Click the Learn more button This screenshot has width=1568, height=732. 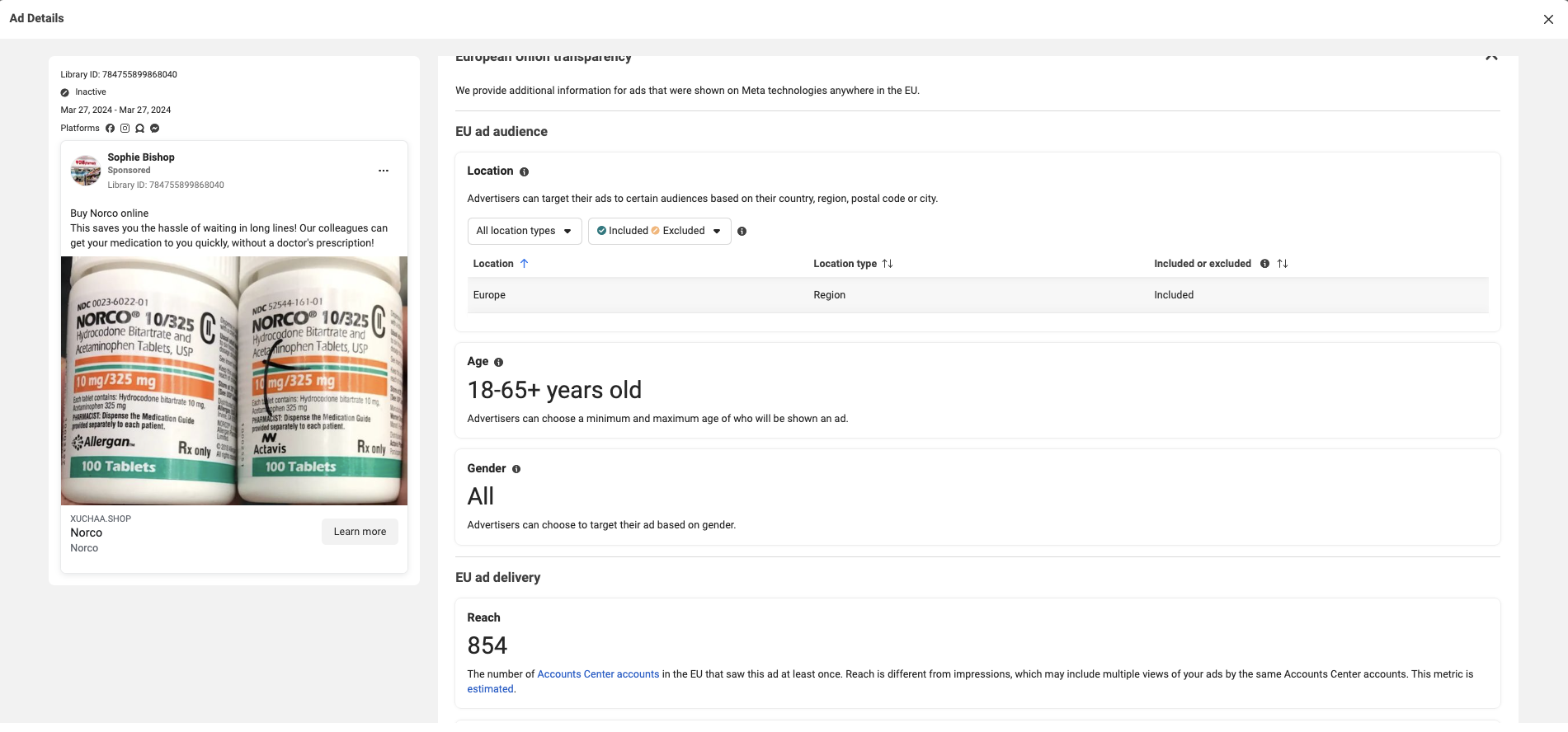coord(360,532)
